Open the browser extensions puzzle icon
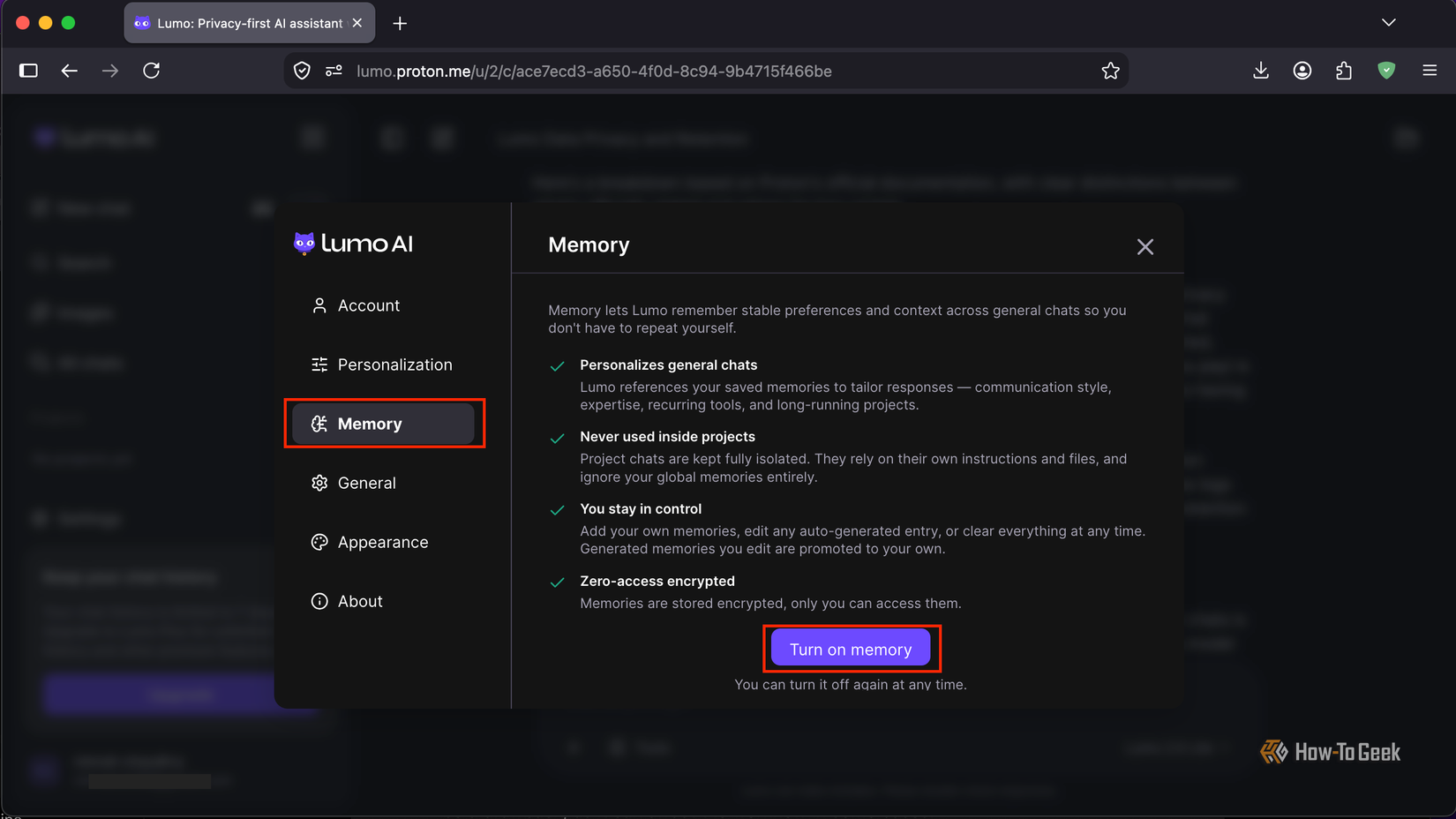 pyautogui.click(x=1344, y=71)
